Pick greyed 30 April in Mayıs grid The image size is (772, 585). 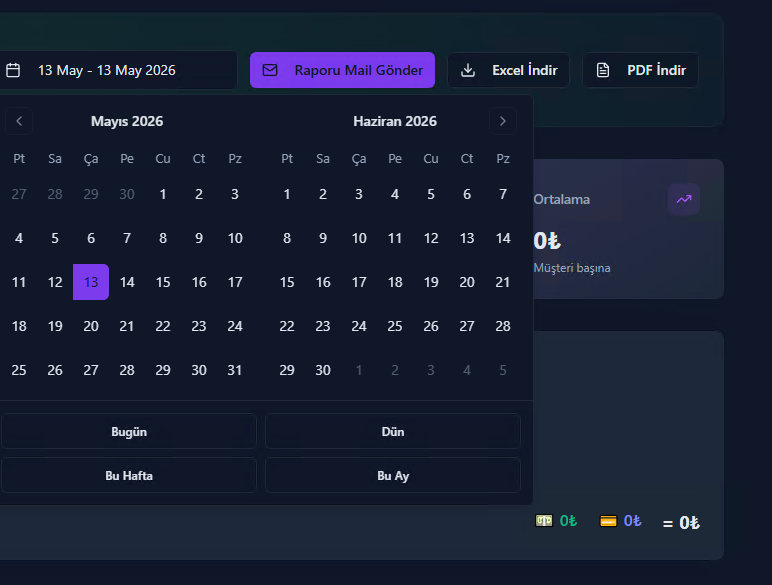point(127,194)
